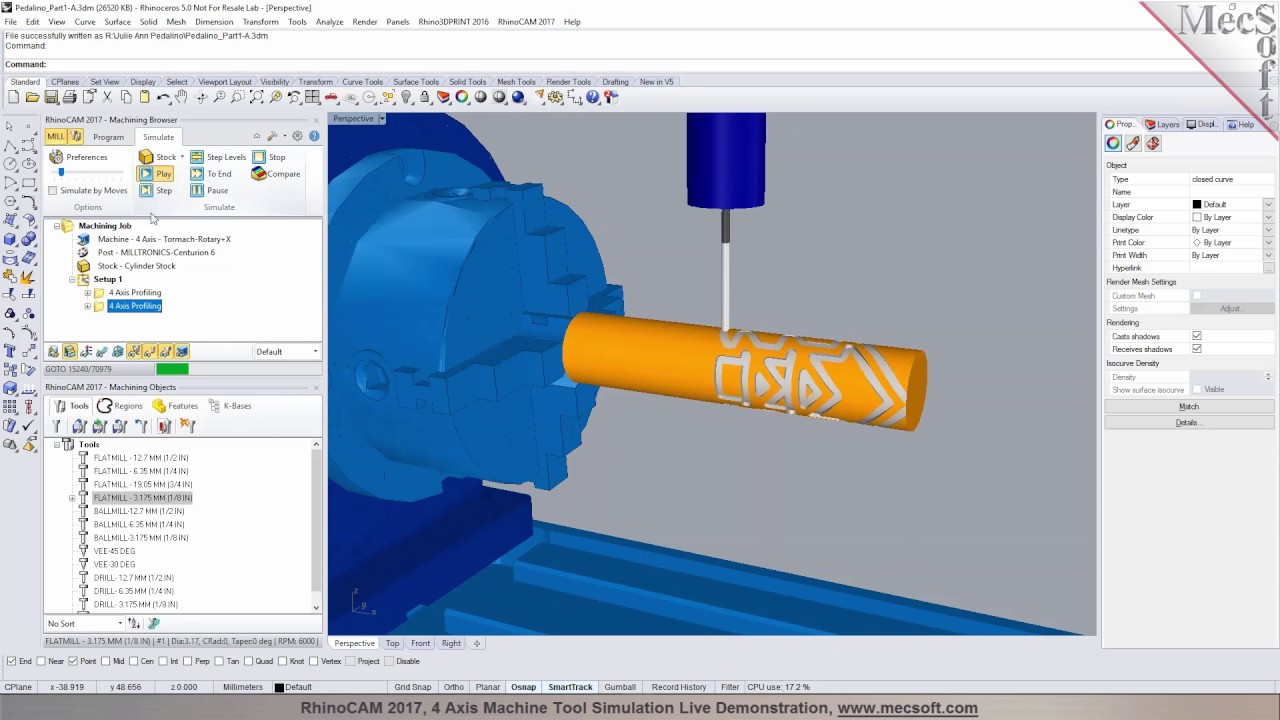
Task: Toggle the Casts shadows checkbox
Action: (1197, 336)
